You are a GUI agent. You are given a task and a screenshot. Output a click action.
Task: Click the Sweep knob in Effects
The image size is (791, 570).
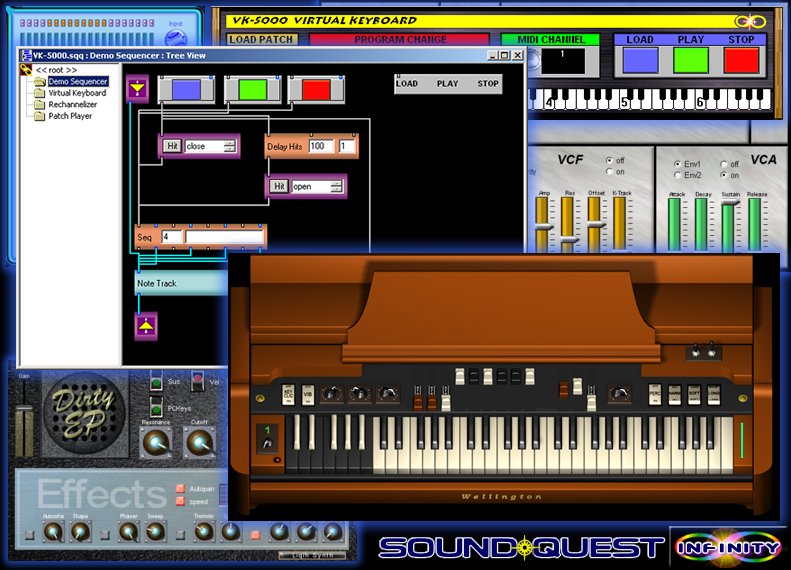point(155,532)
